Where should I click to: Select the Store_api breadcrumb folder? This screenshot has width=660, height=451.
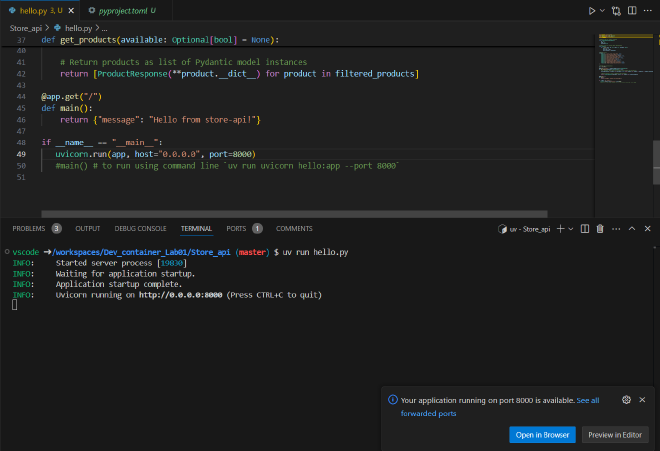26,28
